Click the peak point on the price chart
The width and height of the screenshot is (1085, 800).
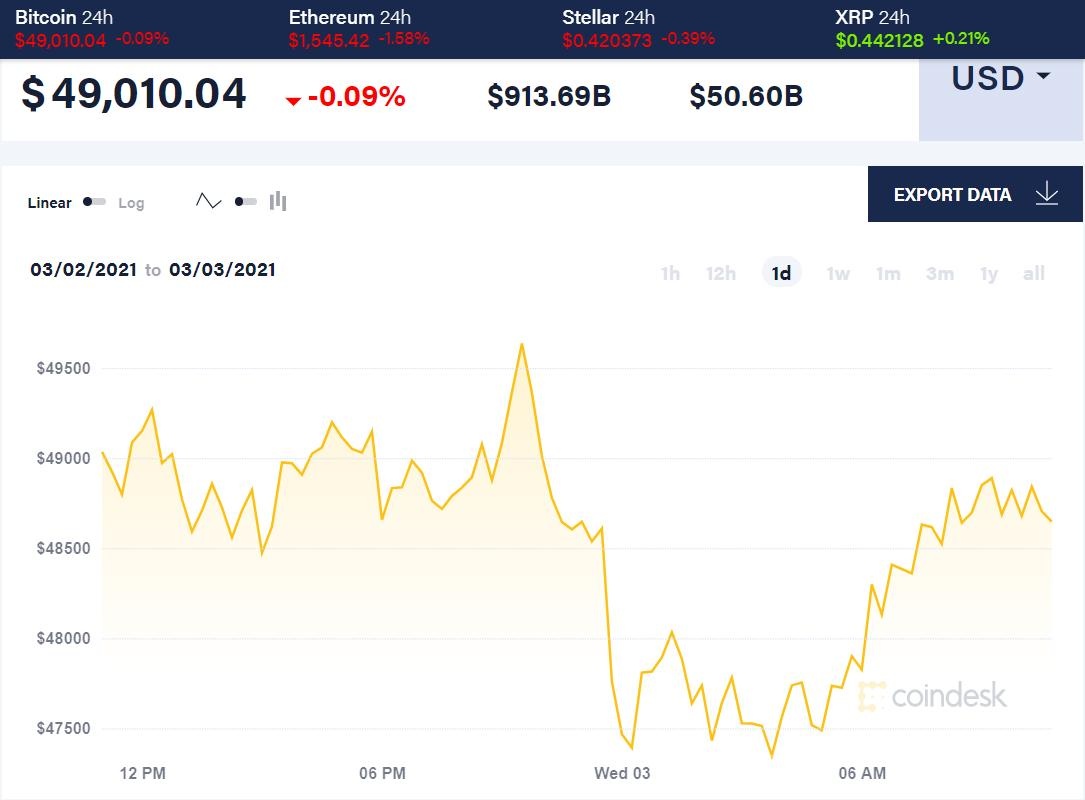pyautogui.click(x=521, y=344)
